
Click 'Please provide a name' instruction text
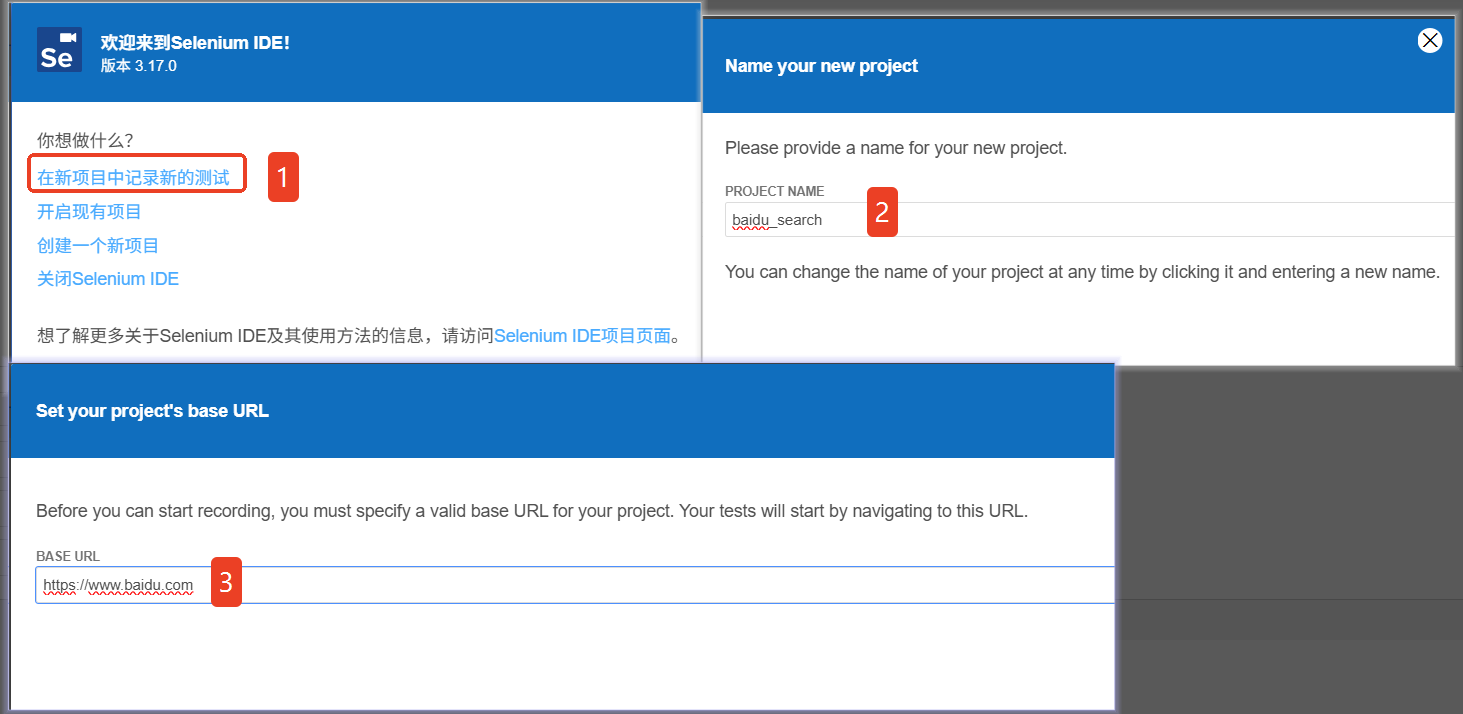tap(896, 148)
